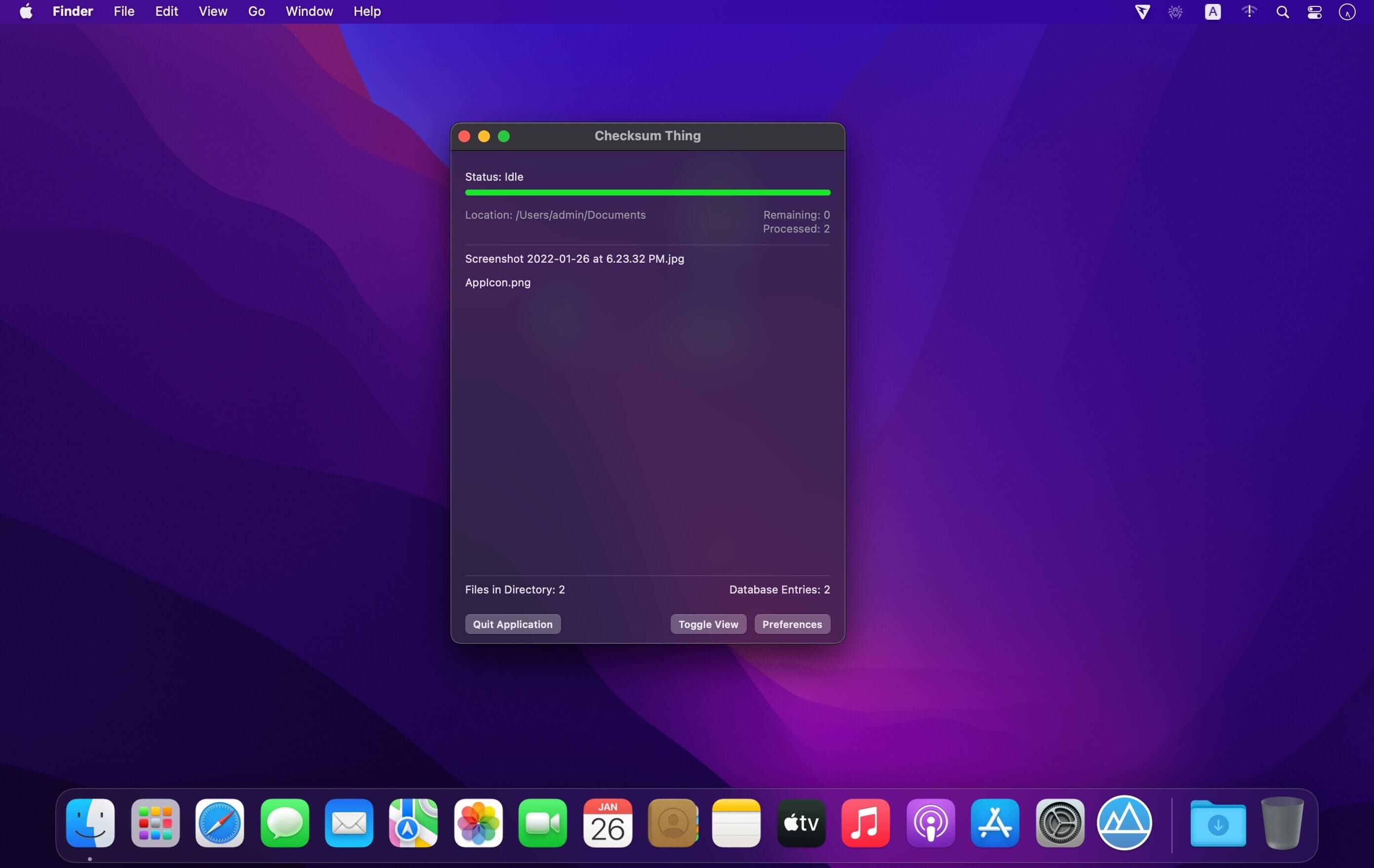The height and width of the screenshot is (868, 1374).
Task: Open the Preferences button
Action: (x=791, y=624)
